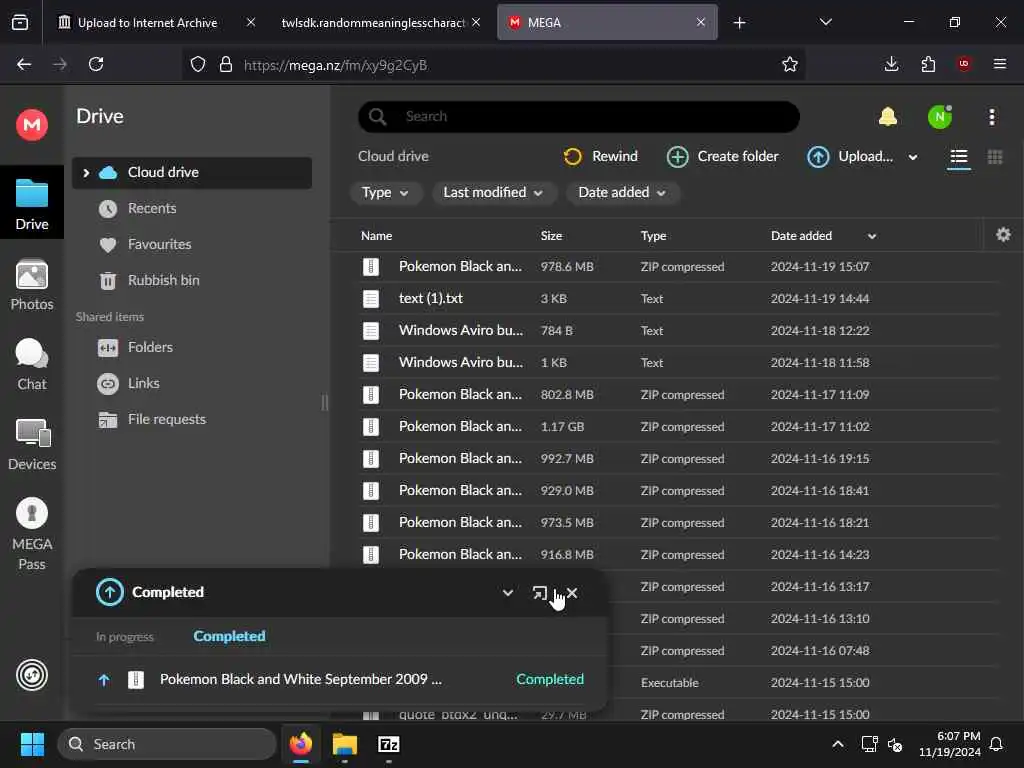Sort by the Name column header

click(376, 236)
